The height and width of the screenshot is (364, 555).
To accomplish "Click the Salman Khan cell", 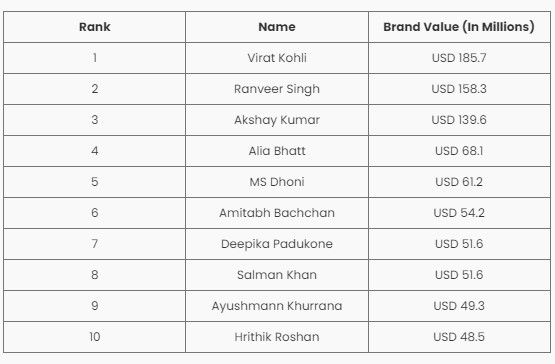I will tap(277, 275).
